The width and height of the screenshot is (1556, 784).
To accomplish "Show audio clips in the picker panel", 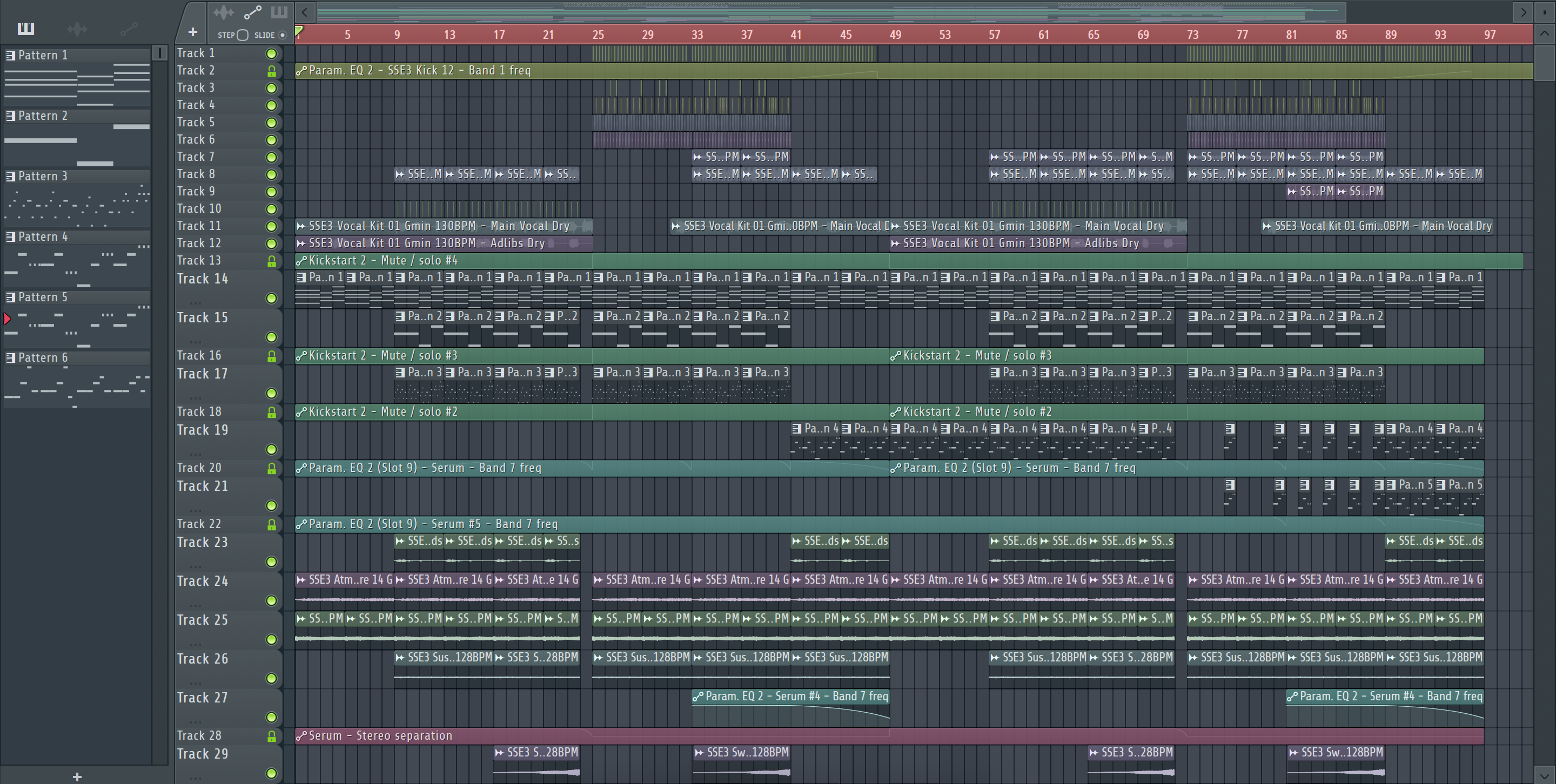I will point(77,29).
